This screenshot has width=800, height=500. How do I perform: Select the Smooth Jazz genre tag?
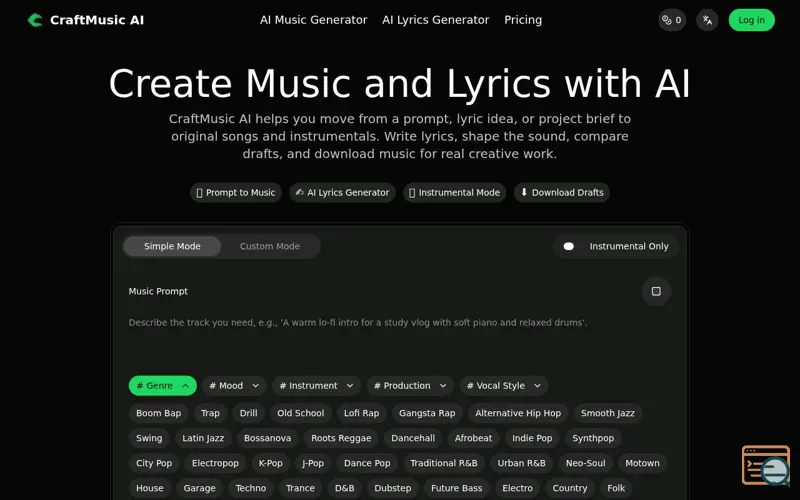click(x=608, y=413)
